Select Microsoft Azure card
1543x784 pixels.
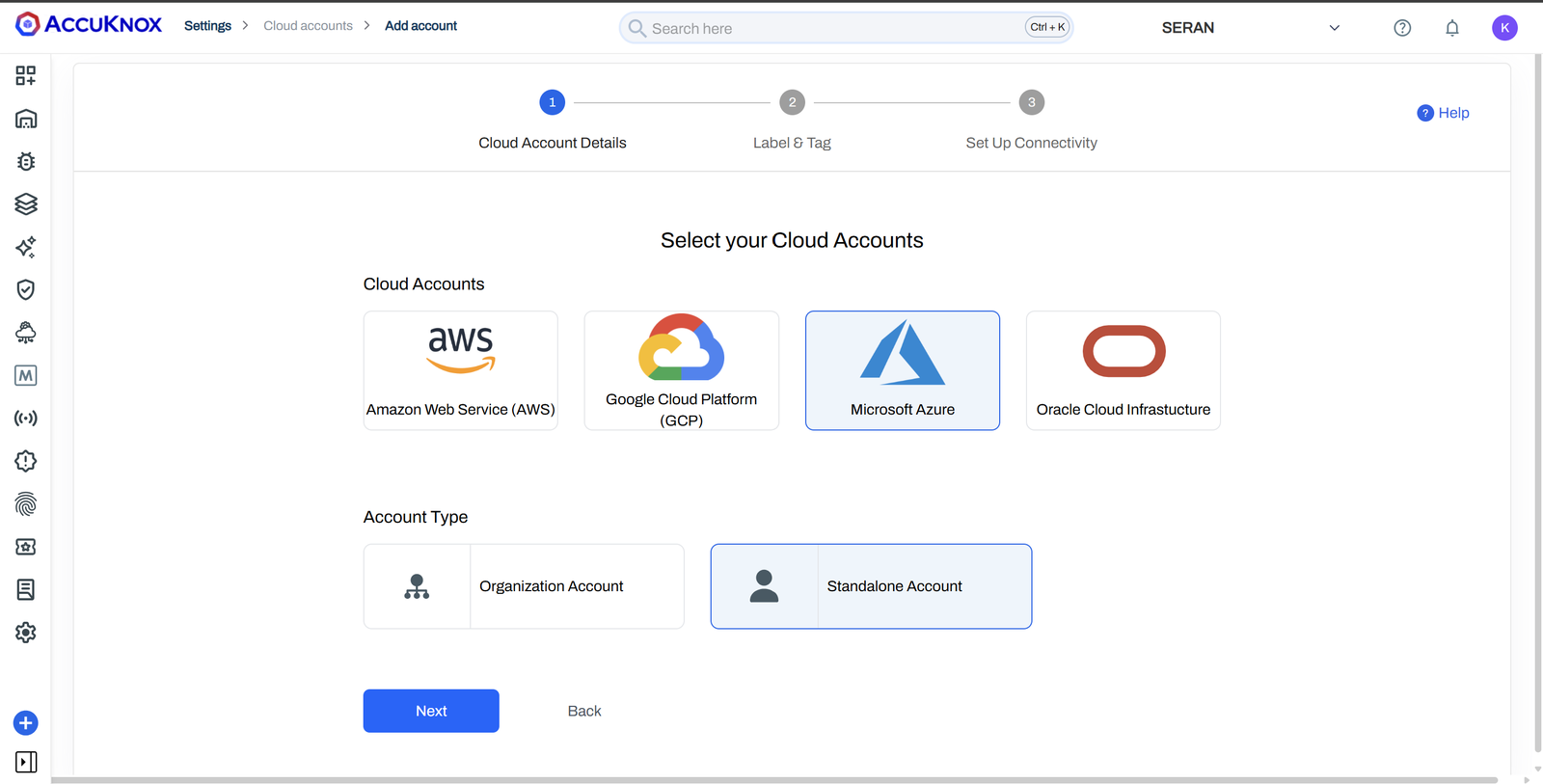[903, 370]
